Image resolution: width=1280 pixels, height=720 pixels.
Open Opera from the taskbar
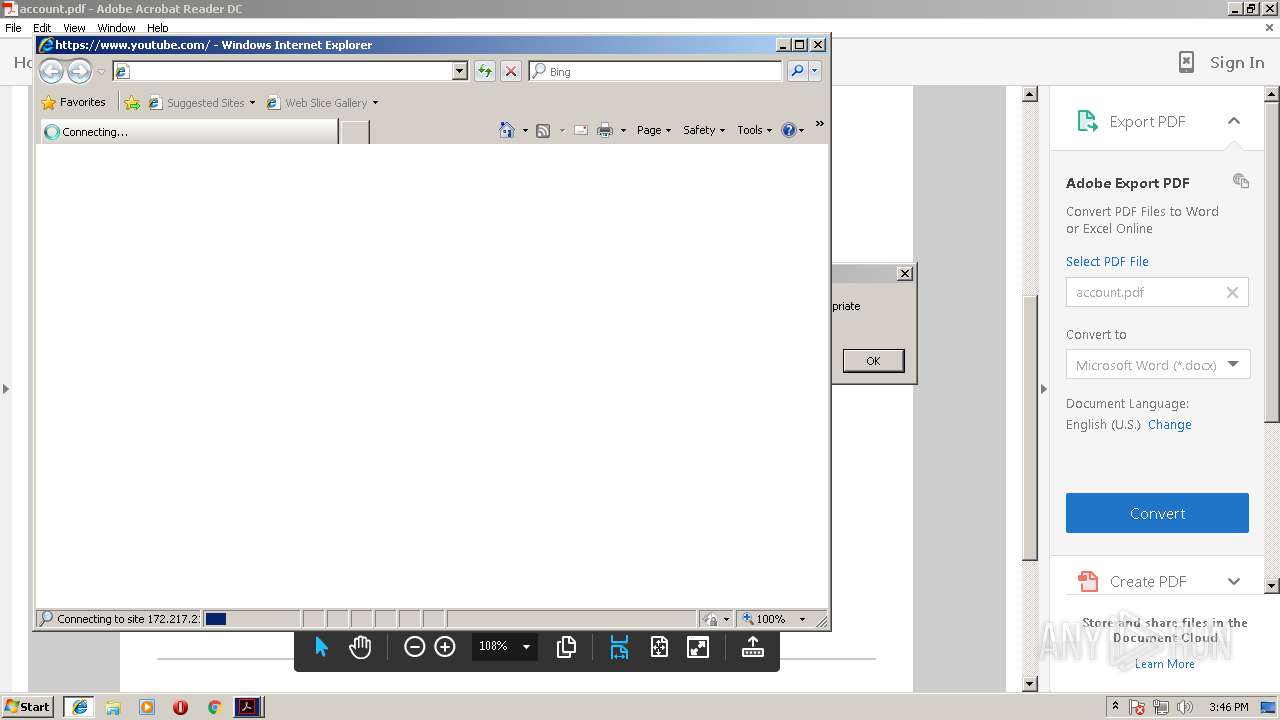(x=180, y=707)
